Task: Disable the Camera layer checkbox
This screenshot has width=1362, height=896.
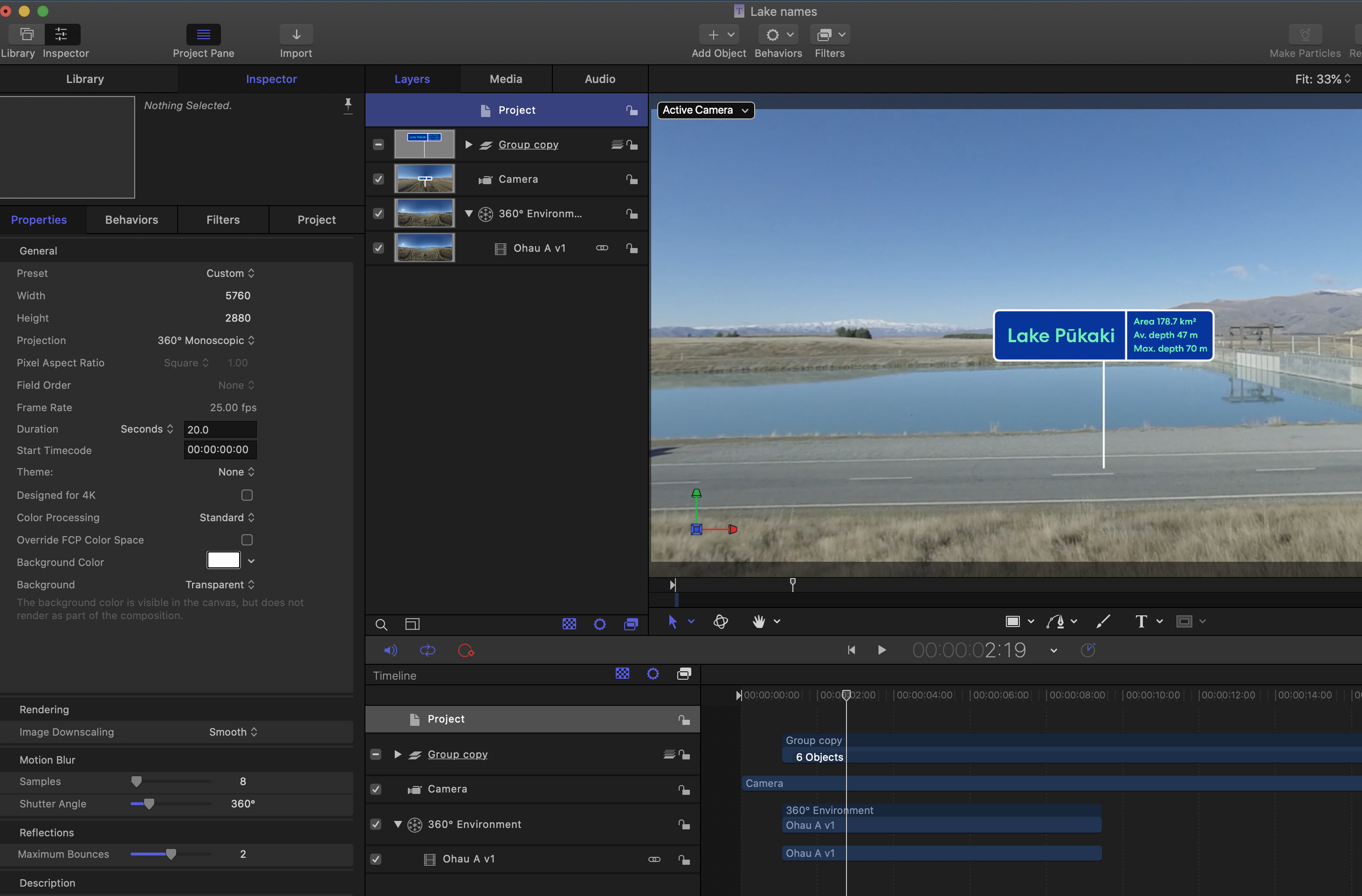Action: pyautogui.click(x=378, y=179)
